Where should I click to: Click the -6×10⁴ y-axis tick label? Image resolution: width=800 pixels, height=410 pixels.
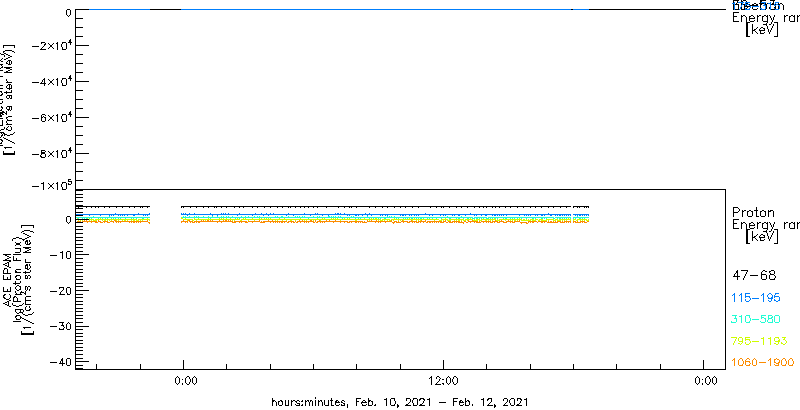[x=51, y=118]
